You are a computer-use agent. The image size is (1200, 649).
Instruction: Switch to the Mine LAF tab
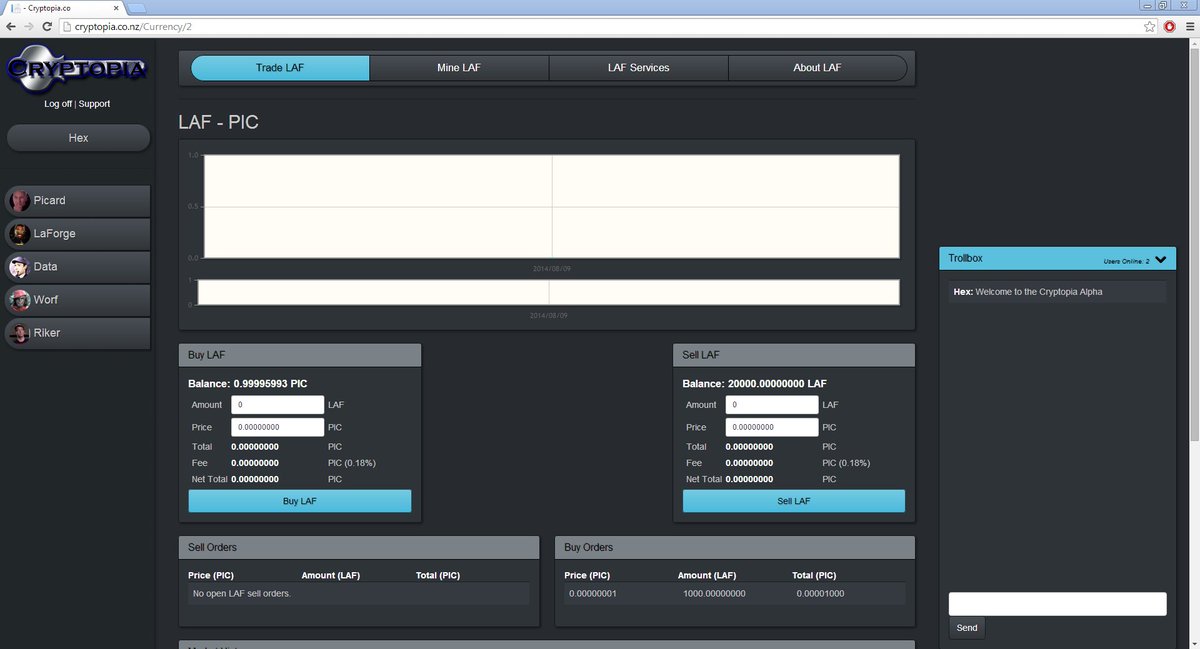[459, 67]
